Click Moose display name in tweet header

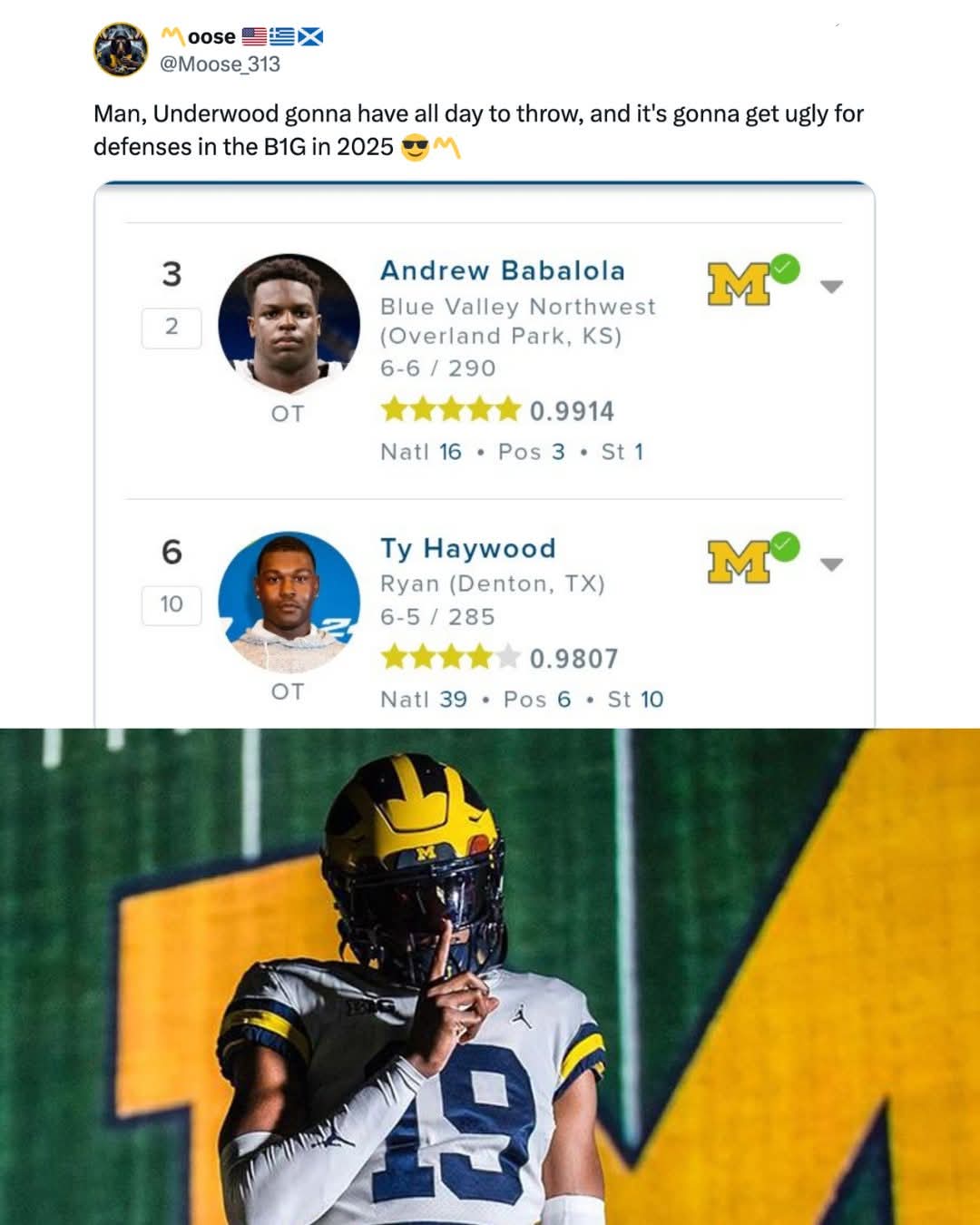pos(211,37)
